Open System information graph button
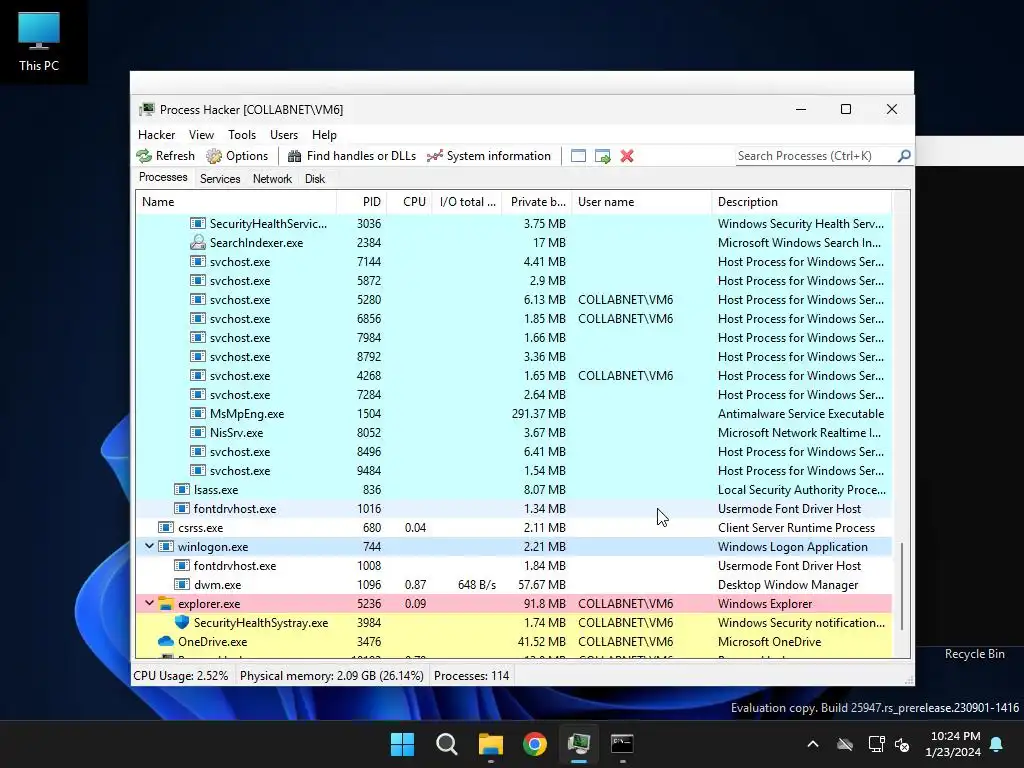Screen dimensions: 1024x768 [488, 156]
